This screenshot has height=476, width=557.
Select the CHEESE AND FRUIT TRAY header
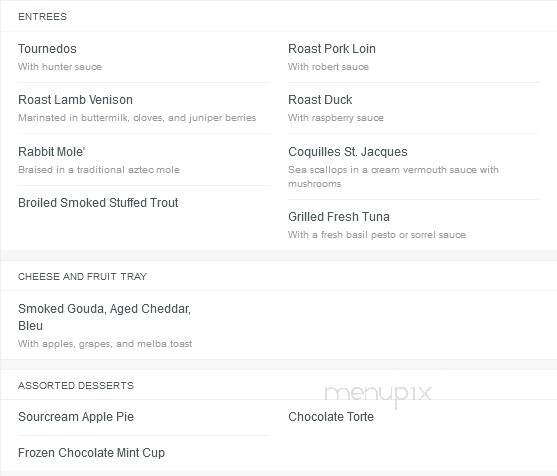coord(82,277)
